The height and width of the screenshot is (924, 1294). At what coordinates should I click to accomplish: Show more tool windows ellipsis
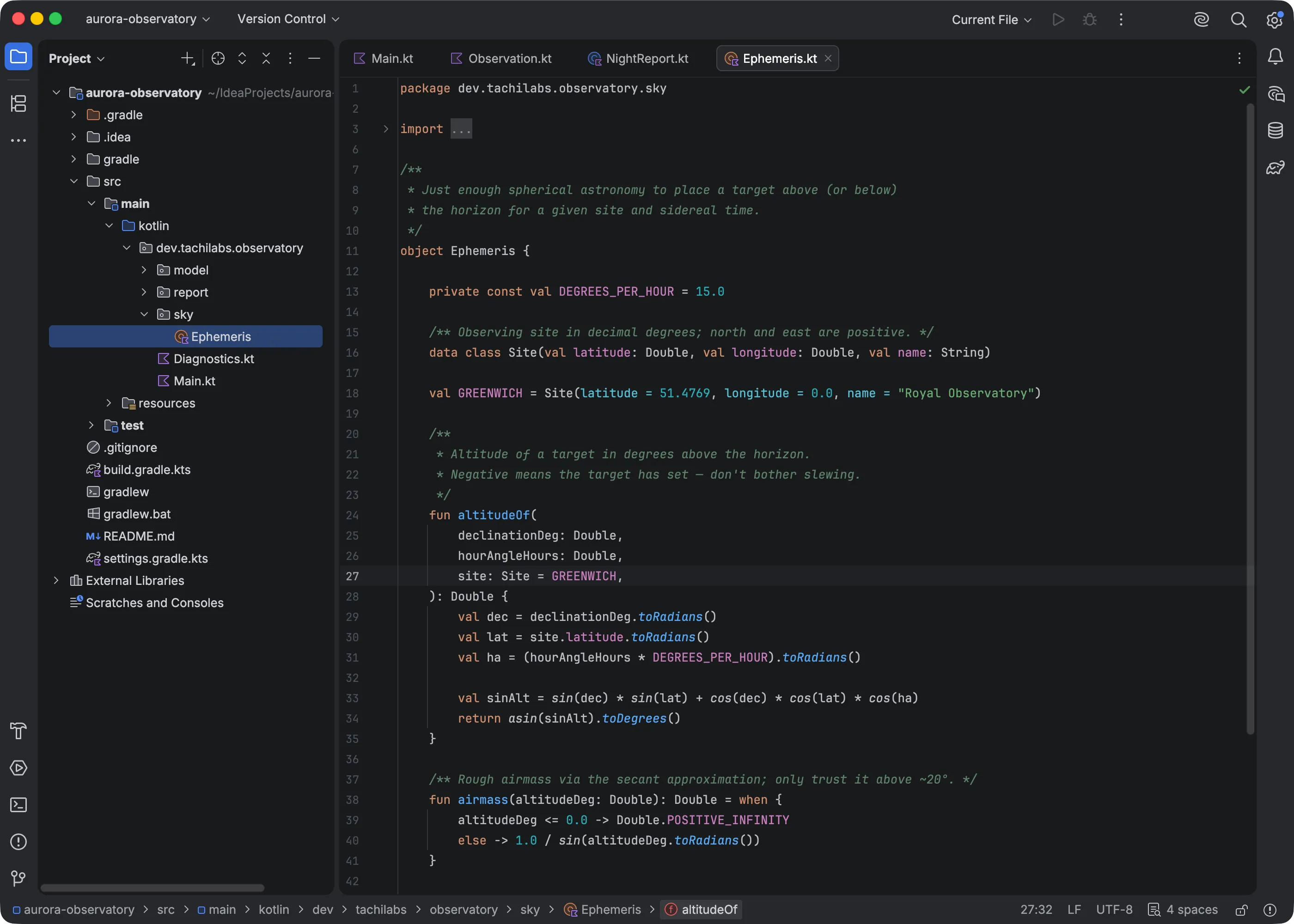coord(18,140)
